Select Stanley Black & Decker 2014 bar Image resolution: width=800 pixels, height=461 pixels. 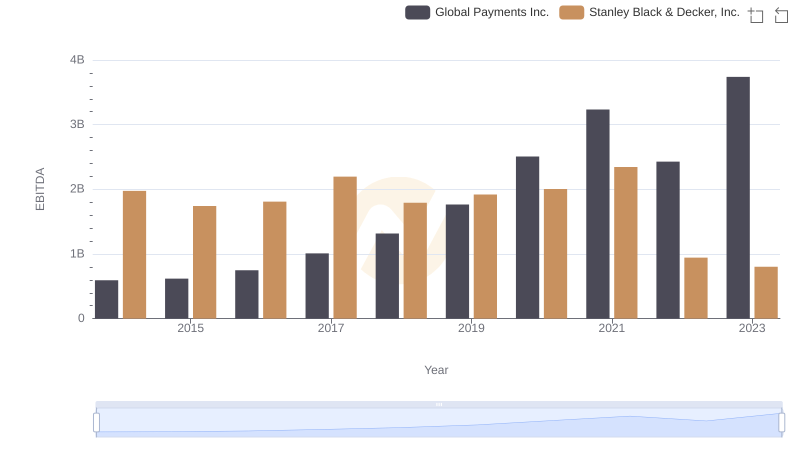[x=135, y=255]
